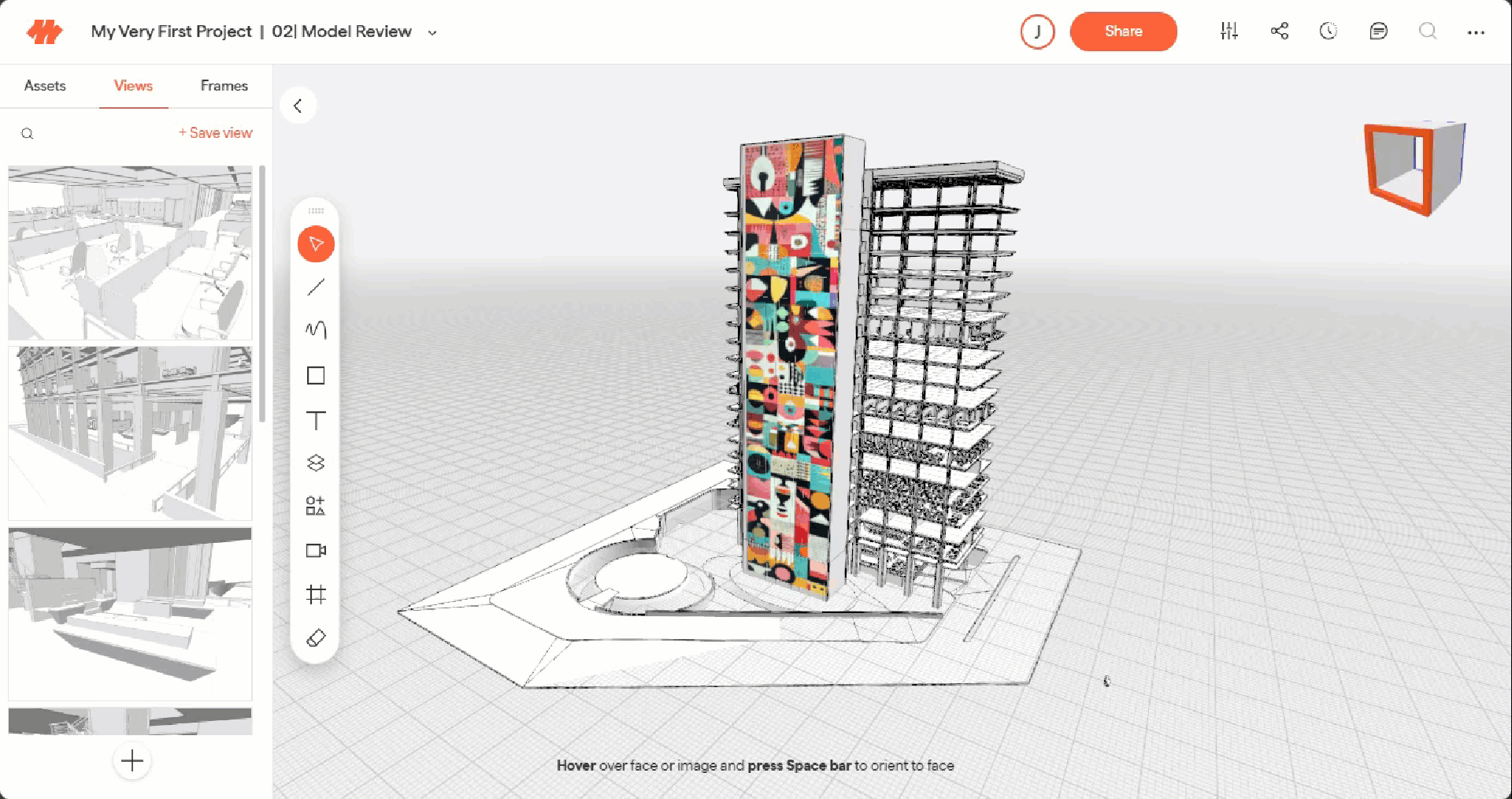The height and width of the screenshot is (799, 1512).
Task: Click the share network icon
Action: click(1280, 32)
